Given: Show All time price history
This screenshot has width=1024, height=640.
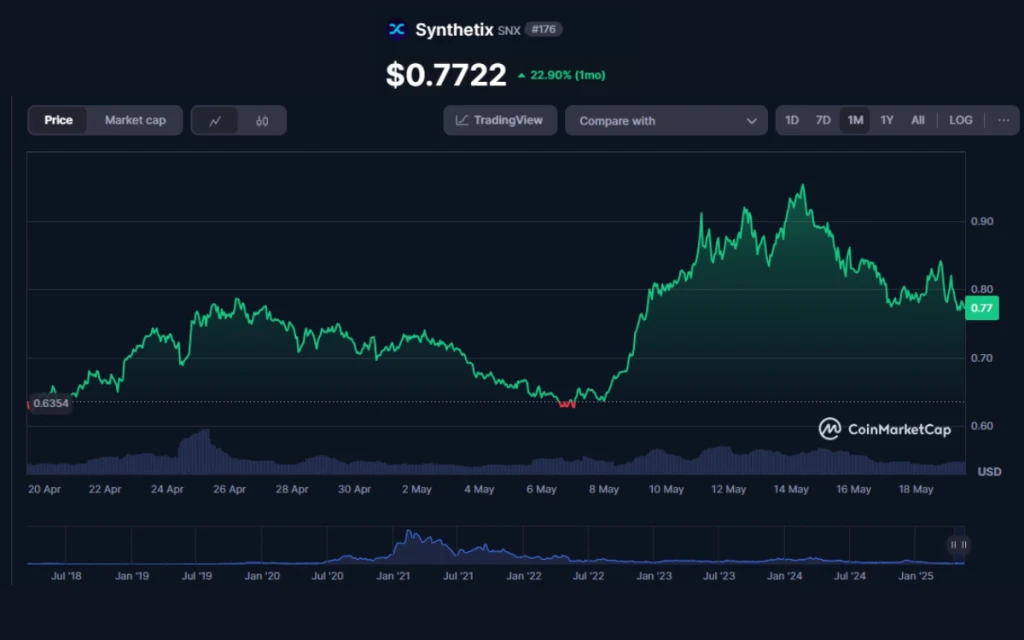Looking at the screenshot, I should 918,120.
